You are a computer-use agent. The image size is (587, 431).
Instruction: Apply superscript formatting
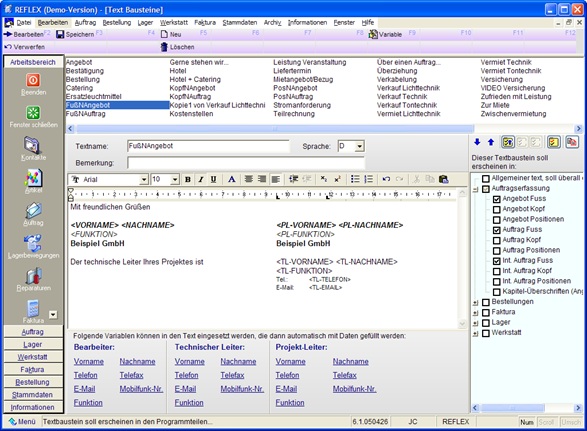point(337,179)
